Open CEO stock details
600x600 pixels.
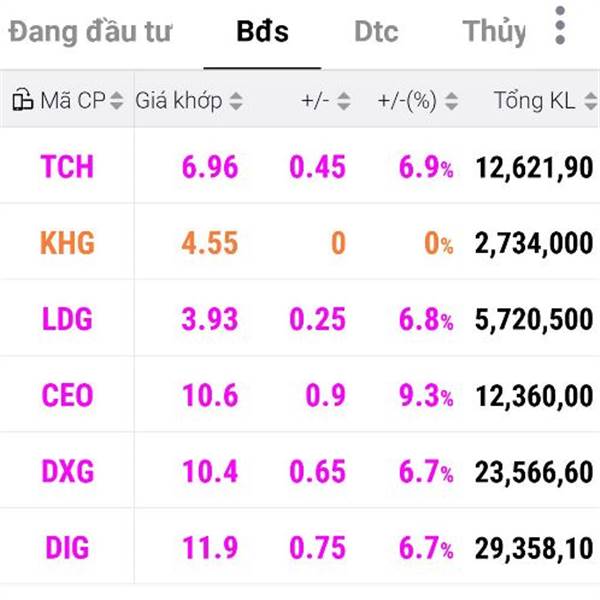pyautogui.click(x=67, y=395)
